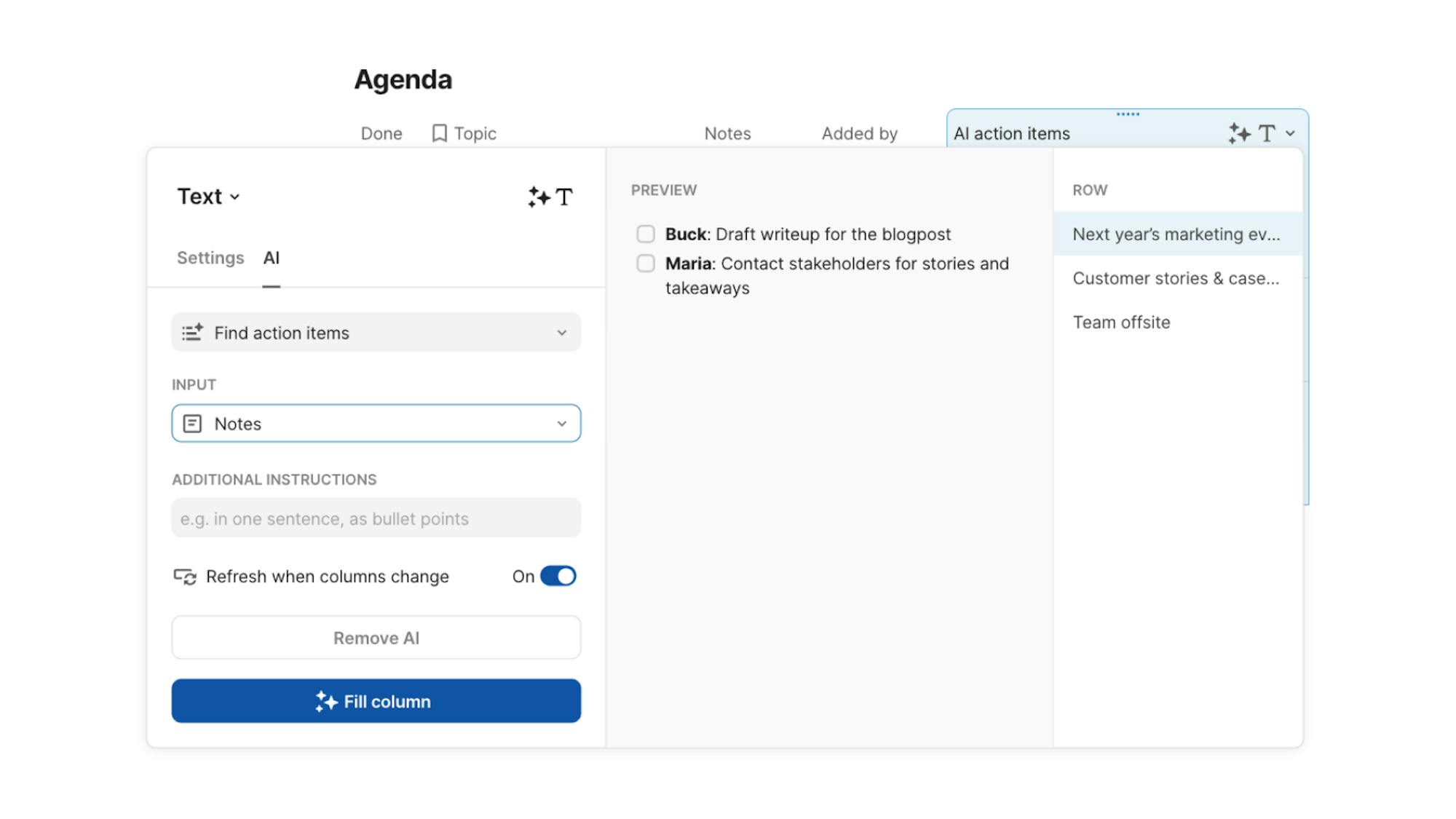Click the T text type icon in column header
The height and width of the screenshot is (819, 1456).
(1267, 133)
